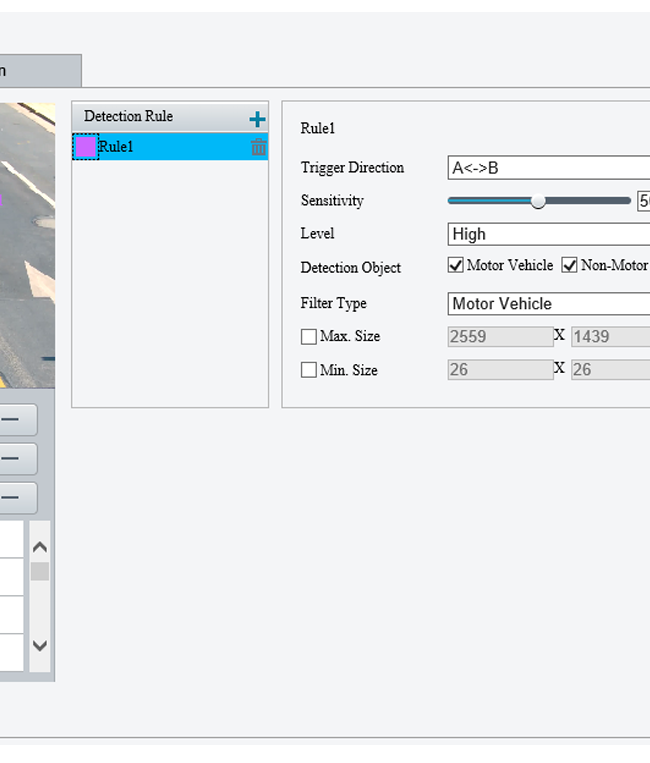
Task: Click the Max. Size height field 1439
Action: pyautogui.click(x=611, y=336)
